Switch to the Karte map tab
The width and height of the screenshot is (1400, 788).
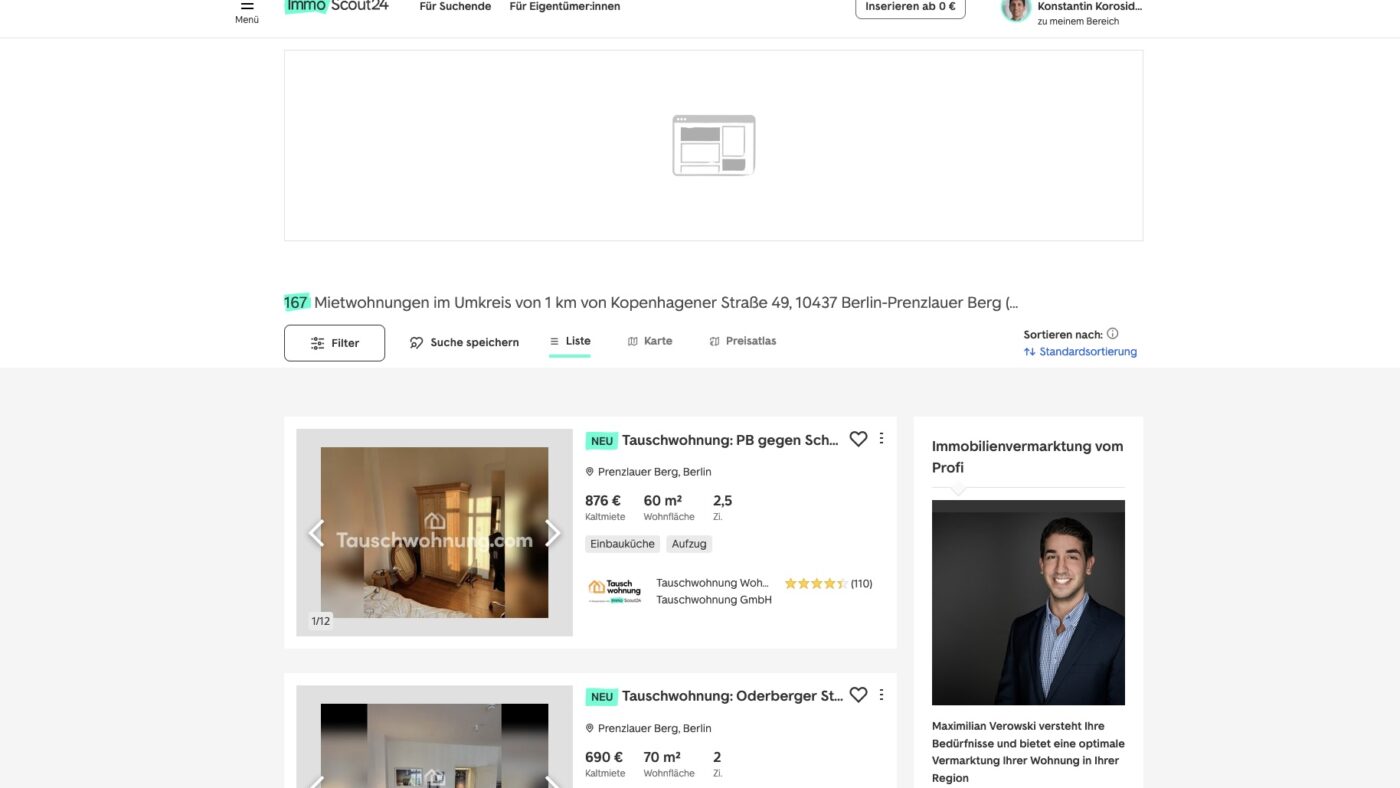click(650, 341)
